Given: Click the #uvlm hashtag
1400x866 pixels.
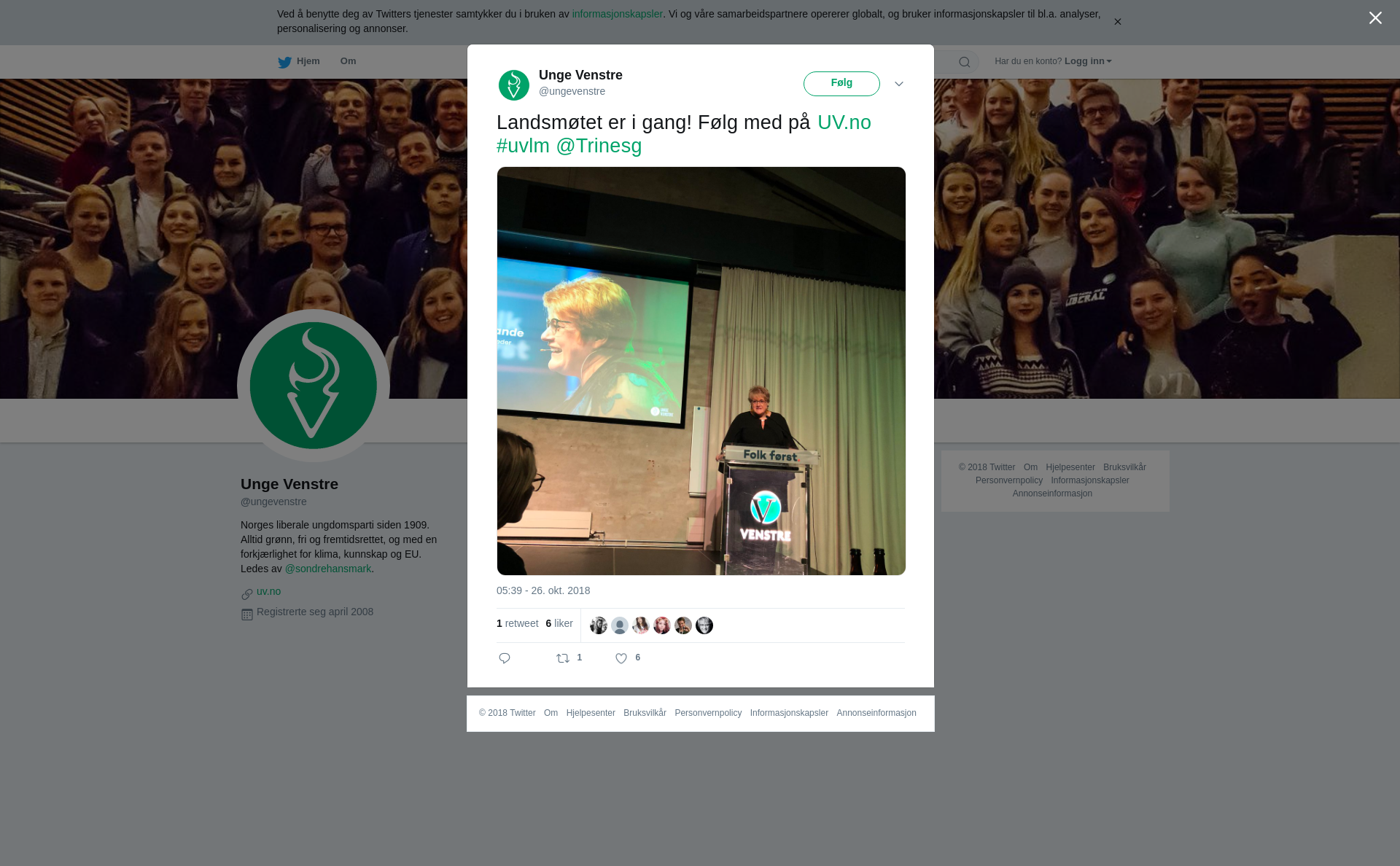Looking at the screenshot, I should [523, 146].
